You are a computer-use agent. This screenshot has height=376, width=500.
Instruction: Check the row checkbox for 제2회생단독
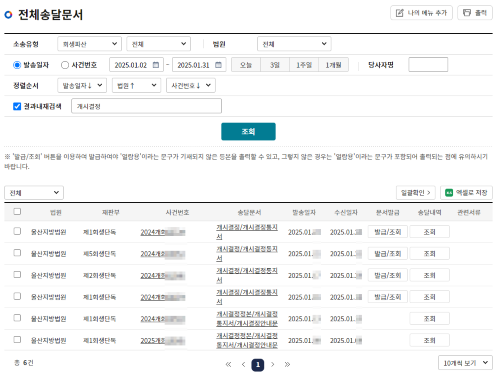point(17,275)
